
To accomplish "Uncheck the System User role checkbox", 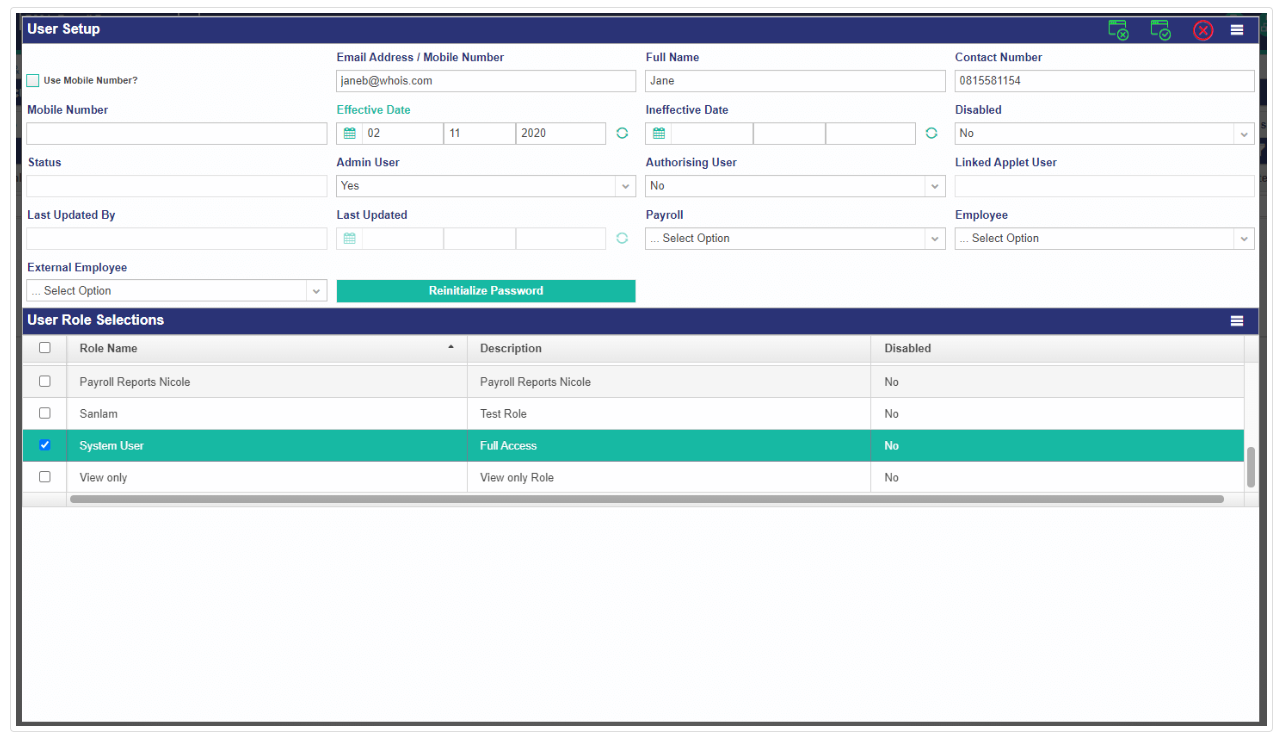I will click(x=44, y=445).
